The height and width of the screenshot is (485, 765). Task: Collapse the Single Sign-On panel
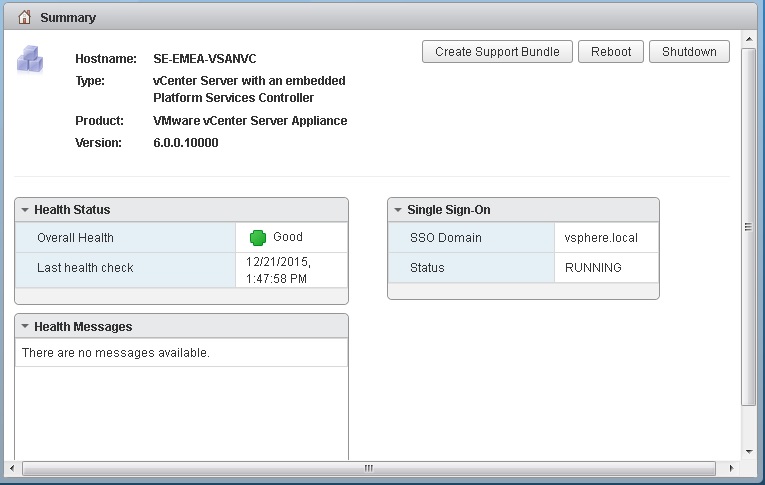(398, 210)
